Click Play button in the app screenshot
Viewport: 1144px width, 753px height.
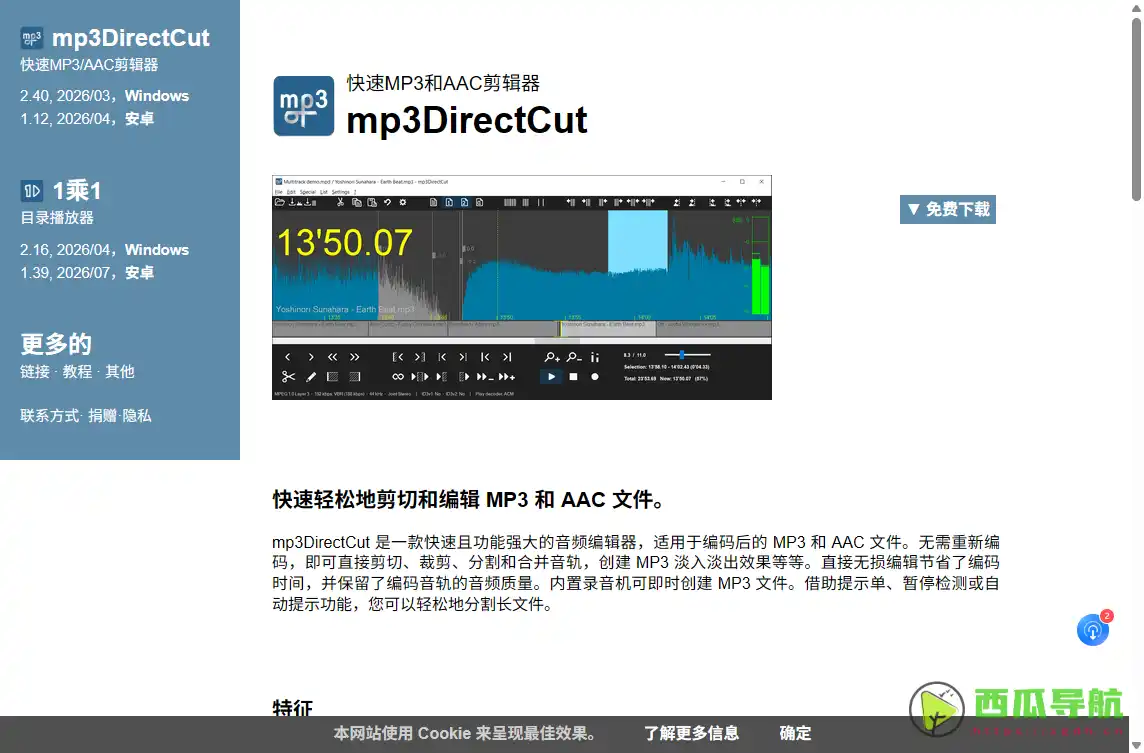(551, 376)
